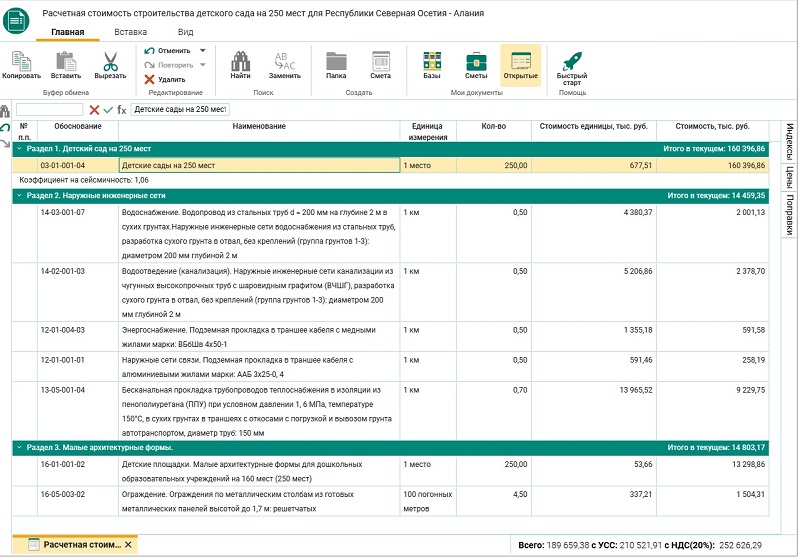Collapse Раздел 1. Детский сад на 250 мест
Screen dimensions: 800x557
pyautogui.click(x=19, y=149)
